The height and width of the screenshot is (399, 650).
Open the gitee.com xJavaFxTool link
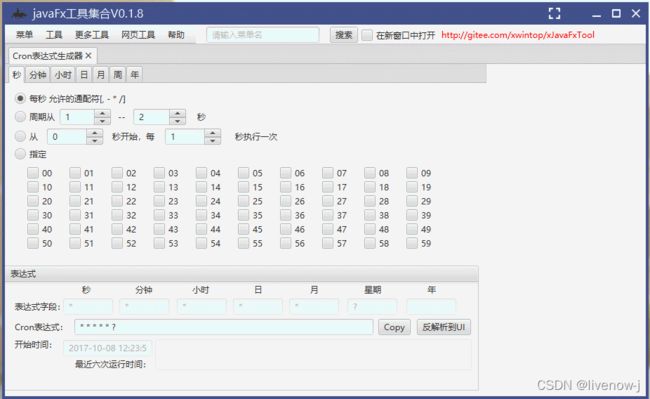pos(518,35)
